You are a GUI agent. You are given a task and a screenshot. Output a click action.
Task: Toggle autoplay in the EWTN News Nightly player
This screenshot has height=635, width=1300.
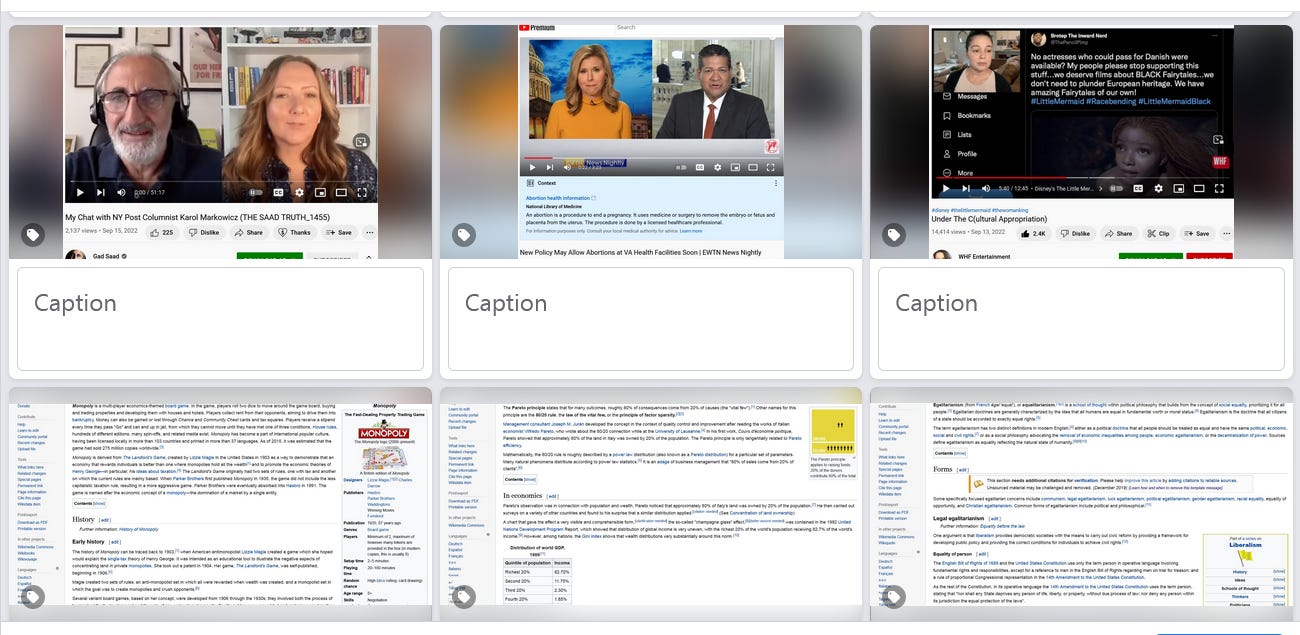pyautogui.click(x=681, y=167)
